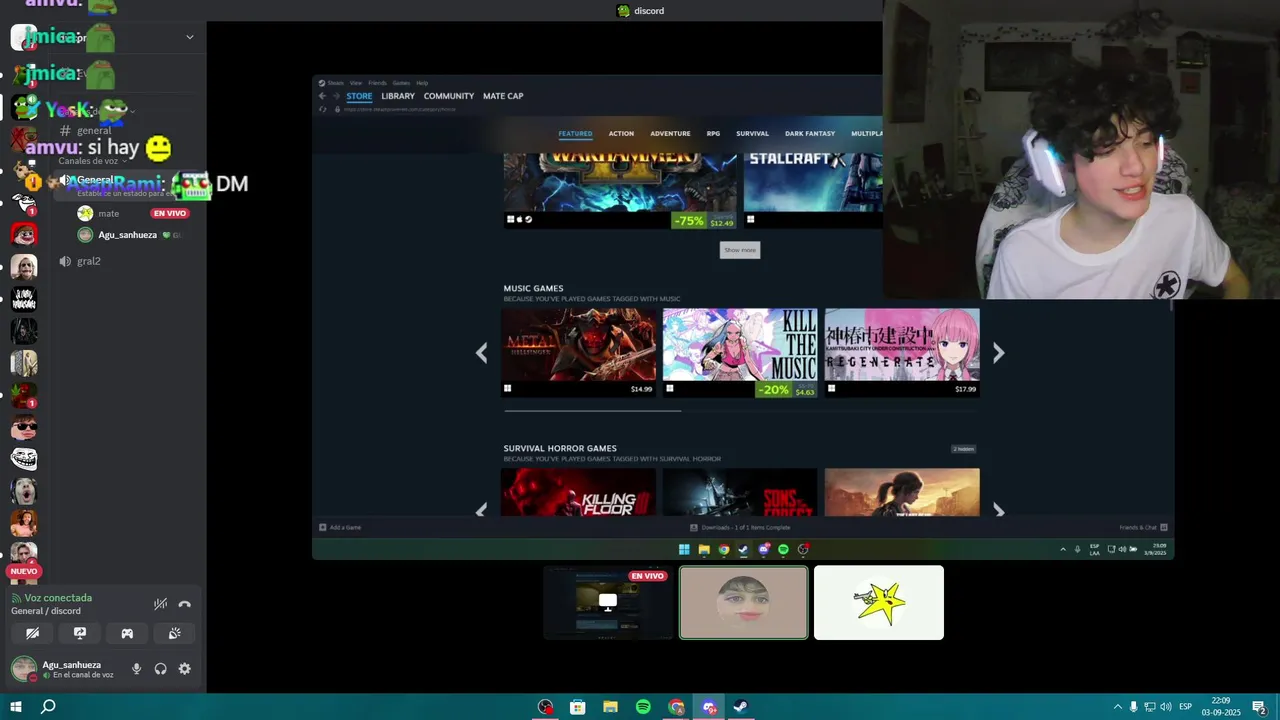Mute microphone next to Agu_sanhueza
The image size is (1280, 720).
pos(136,669)
